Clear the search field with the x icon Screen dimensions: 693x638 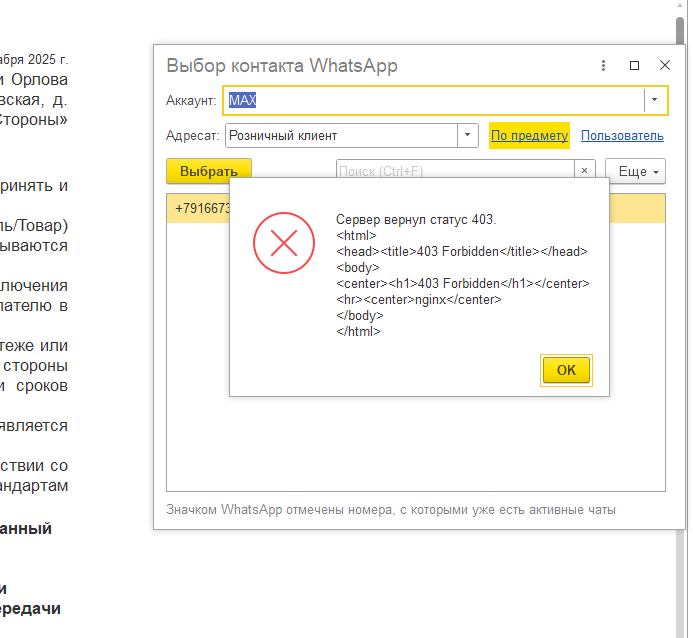[585, 171]
